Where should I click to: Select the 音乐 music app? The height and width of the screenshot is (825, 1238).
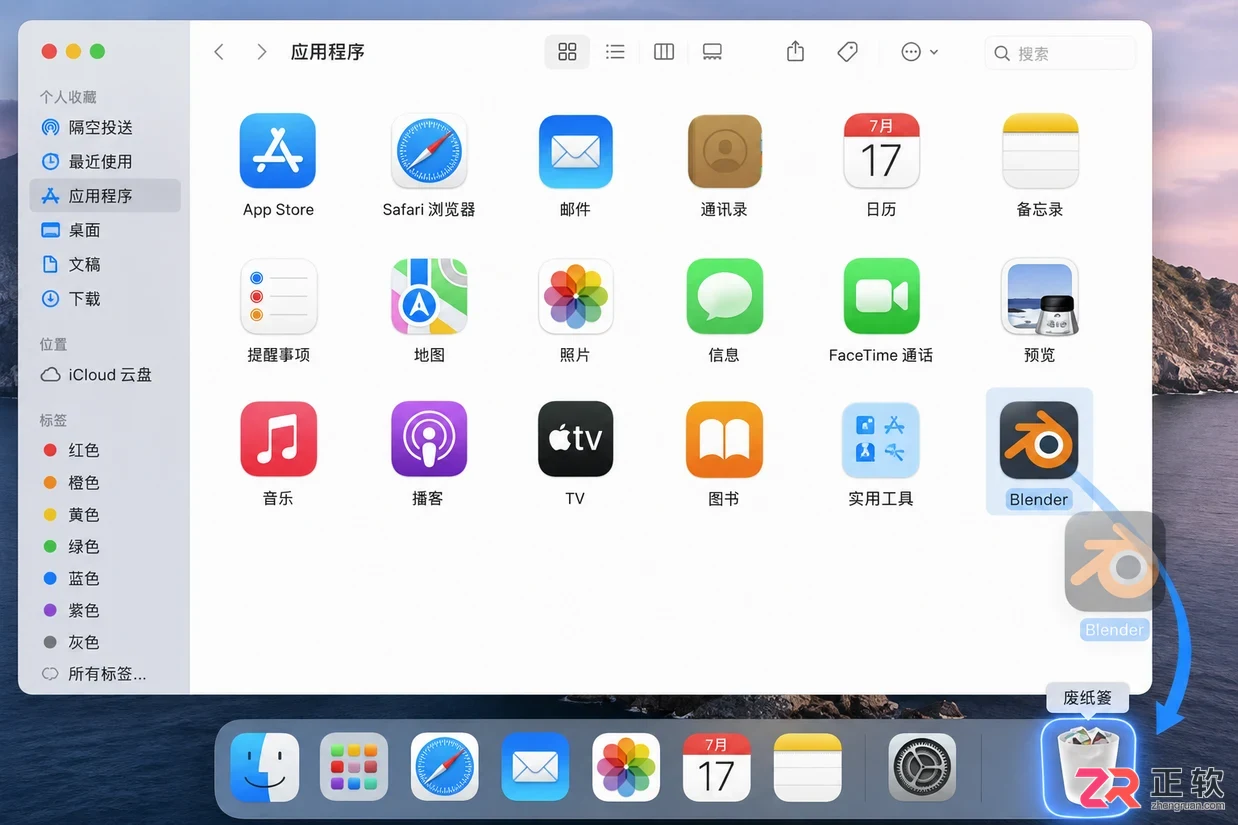tap(278, 439)
